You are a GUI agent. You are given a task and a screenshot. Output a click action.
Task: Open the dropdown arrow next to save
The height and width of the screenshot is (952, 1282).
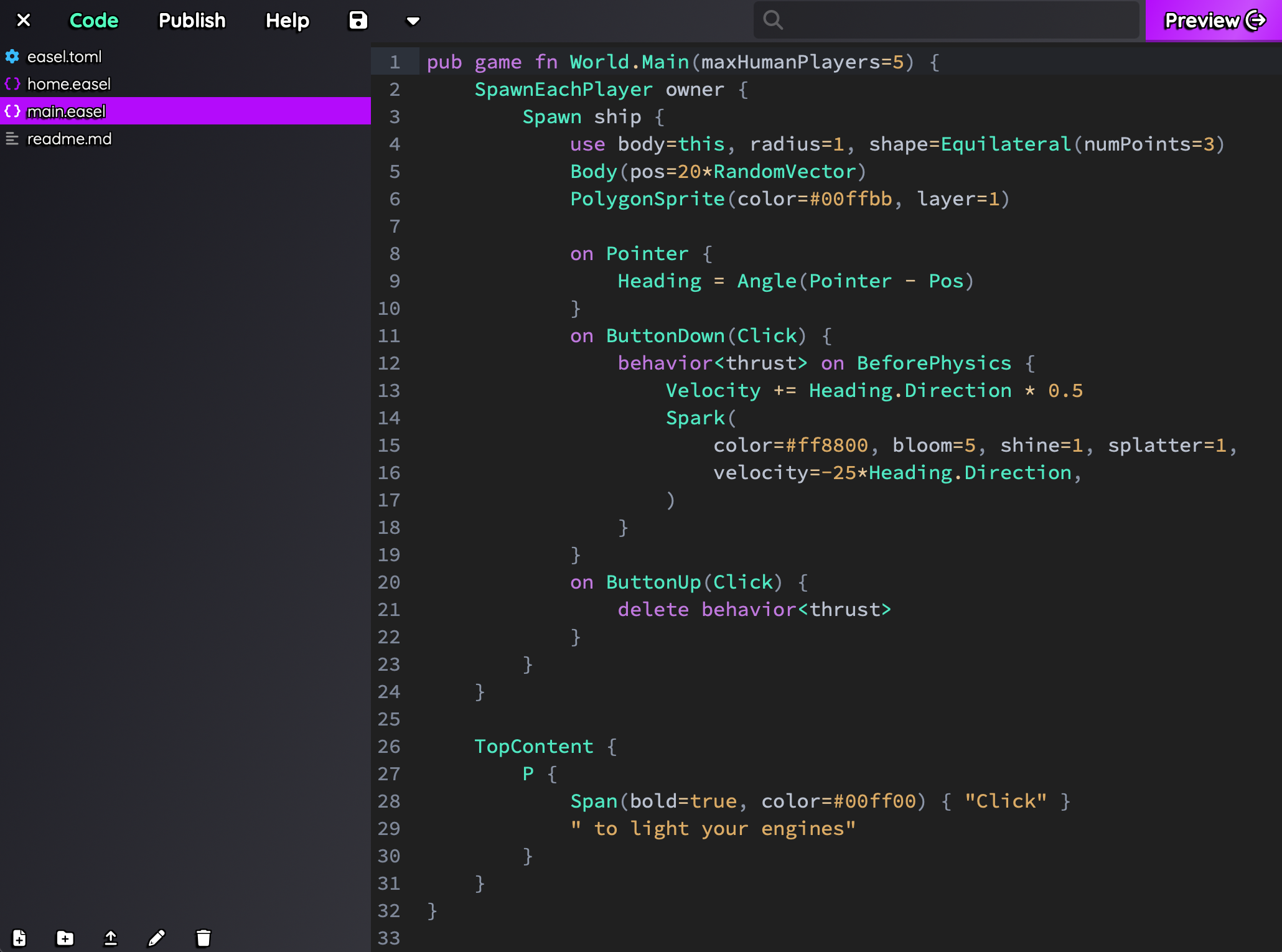click(x=413, y=21)
